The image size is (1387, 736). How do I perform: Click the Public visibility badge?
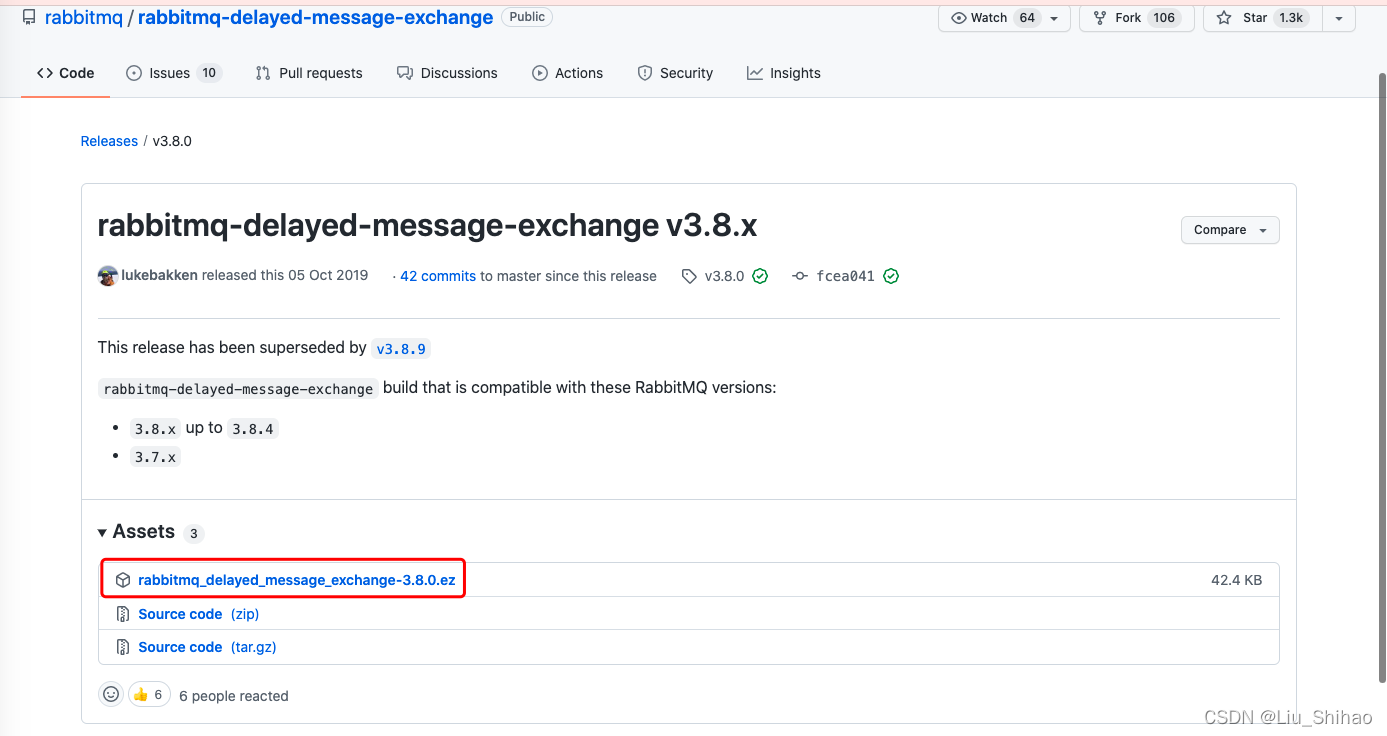click(x=527, y=17)
